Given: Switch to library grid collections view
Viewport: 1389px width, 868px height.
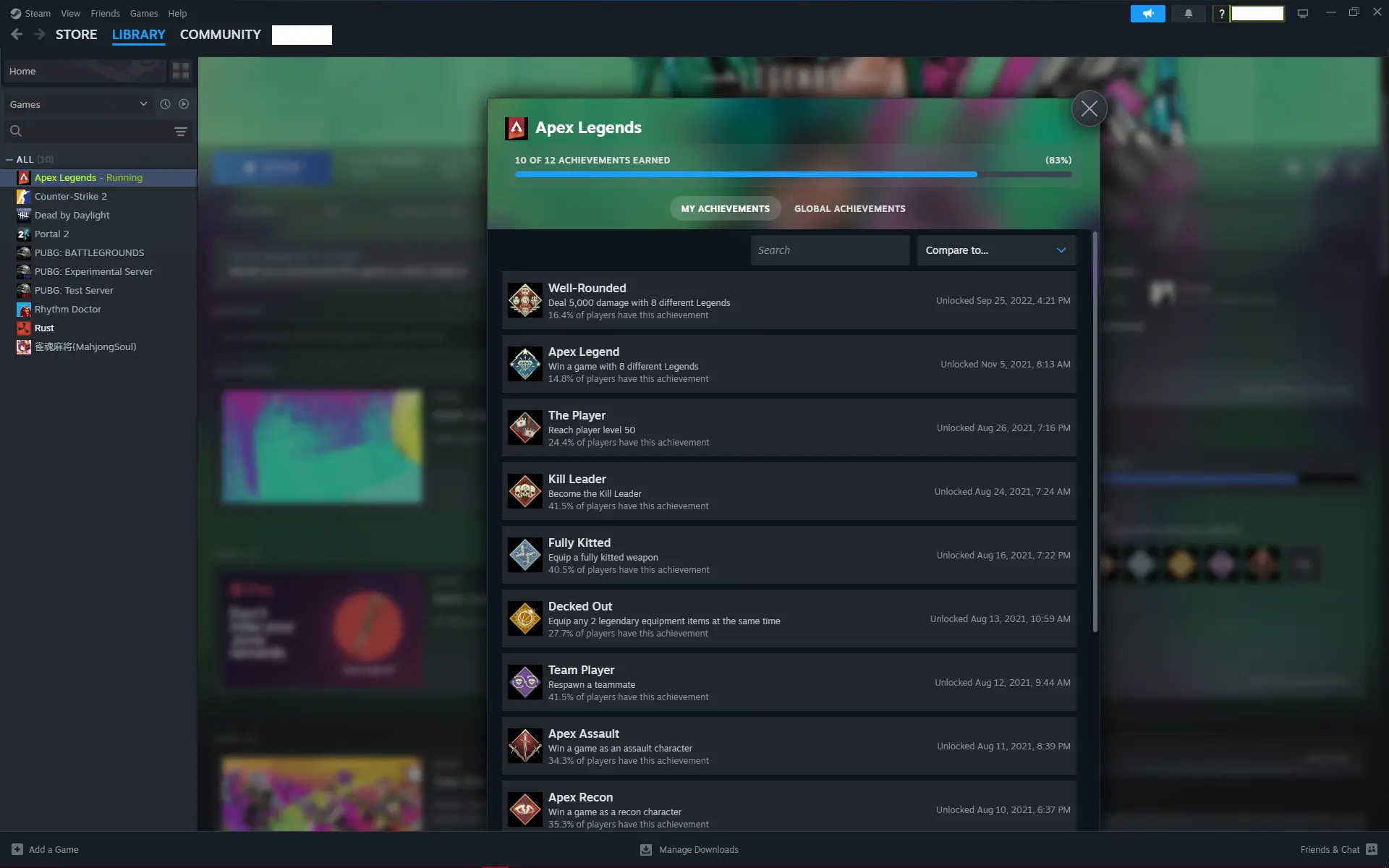Looking at the screenshot, I should (x=180, y=71).
